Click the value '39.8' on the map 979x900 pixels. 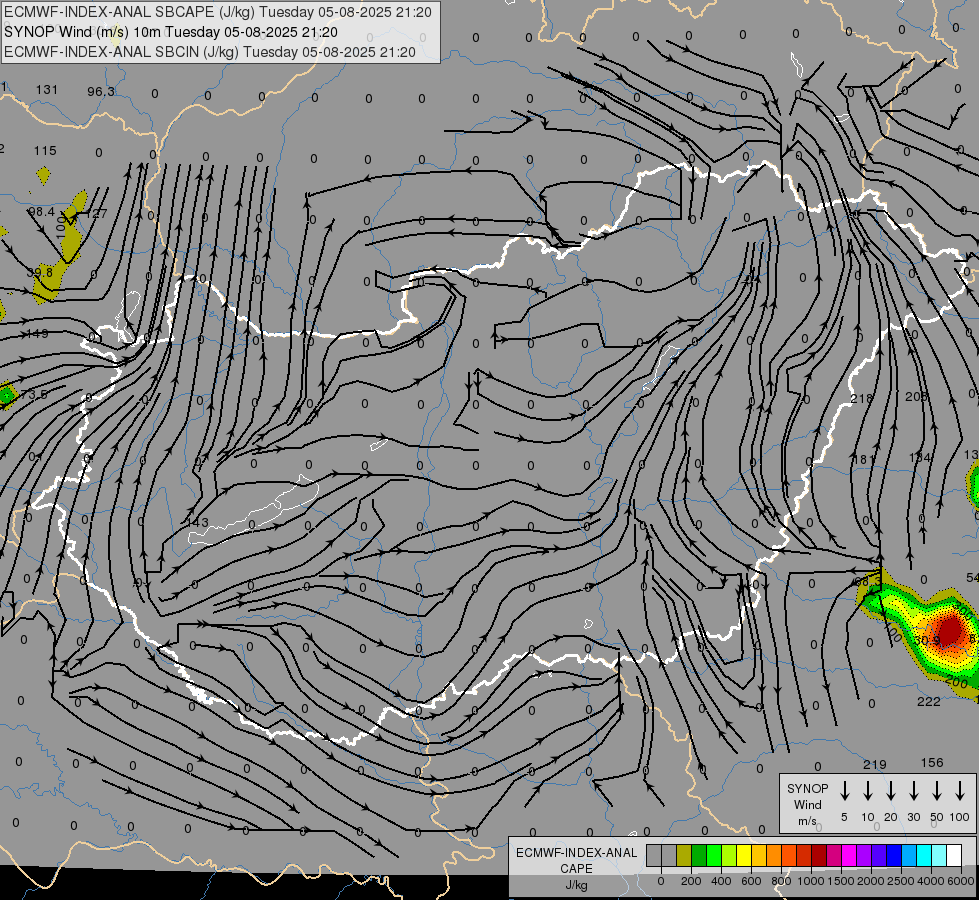coord(39,272)
